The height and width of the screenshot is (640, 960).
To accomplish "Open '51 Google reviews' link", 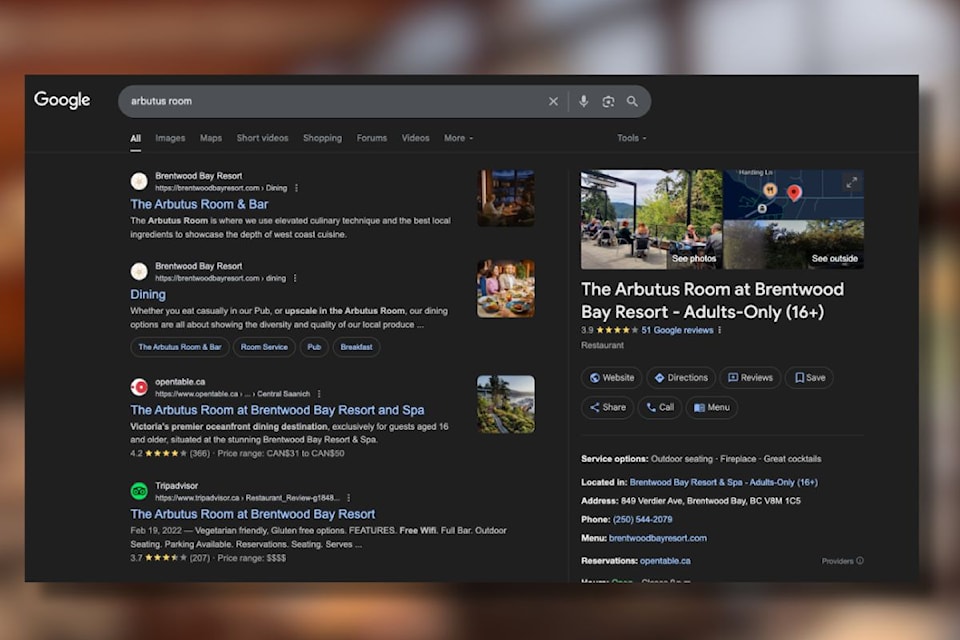I will (677, 330).
